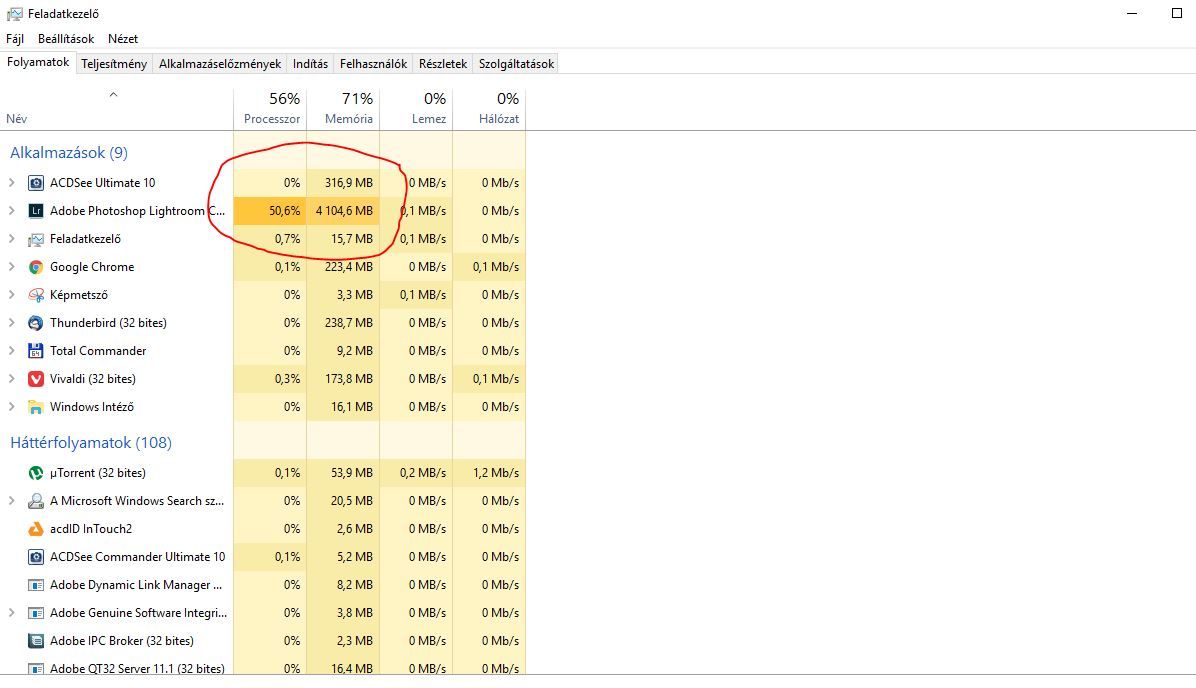Open the Szolgáltatások tab

(x=516, y=64)
